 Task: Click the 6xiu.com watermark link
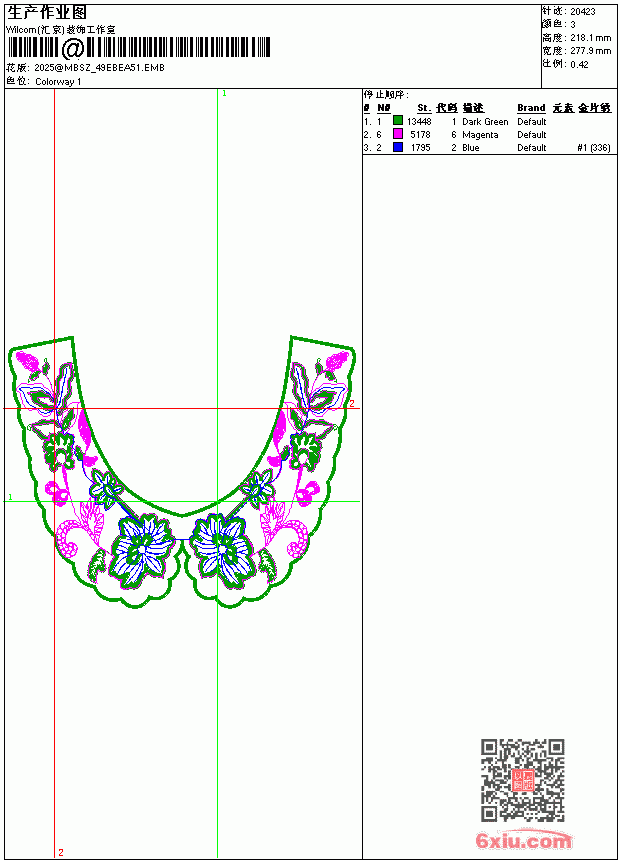click(x=523, y=840)
